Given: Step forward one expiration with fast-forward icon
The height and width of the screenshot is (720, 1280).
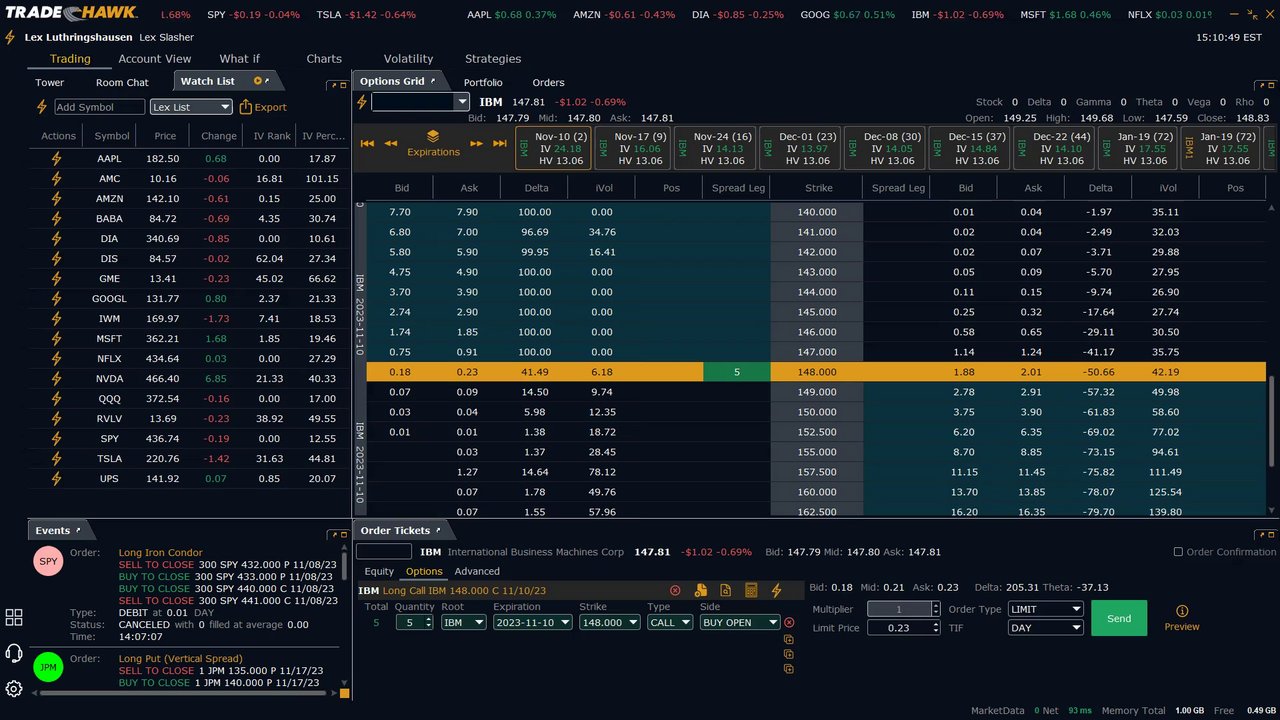Looking at the screenshot, I should (x=476, y=144).
